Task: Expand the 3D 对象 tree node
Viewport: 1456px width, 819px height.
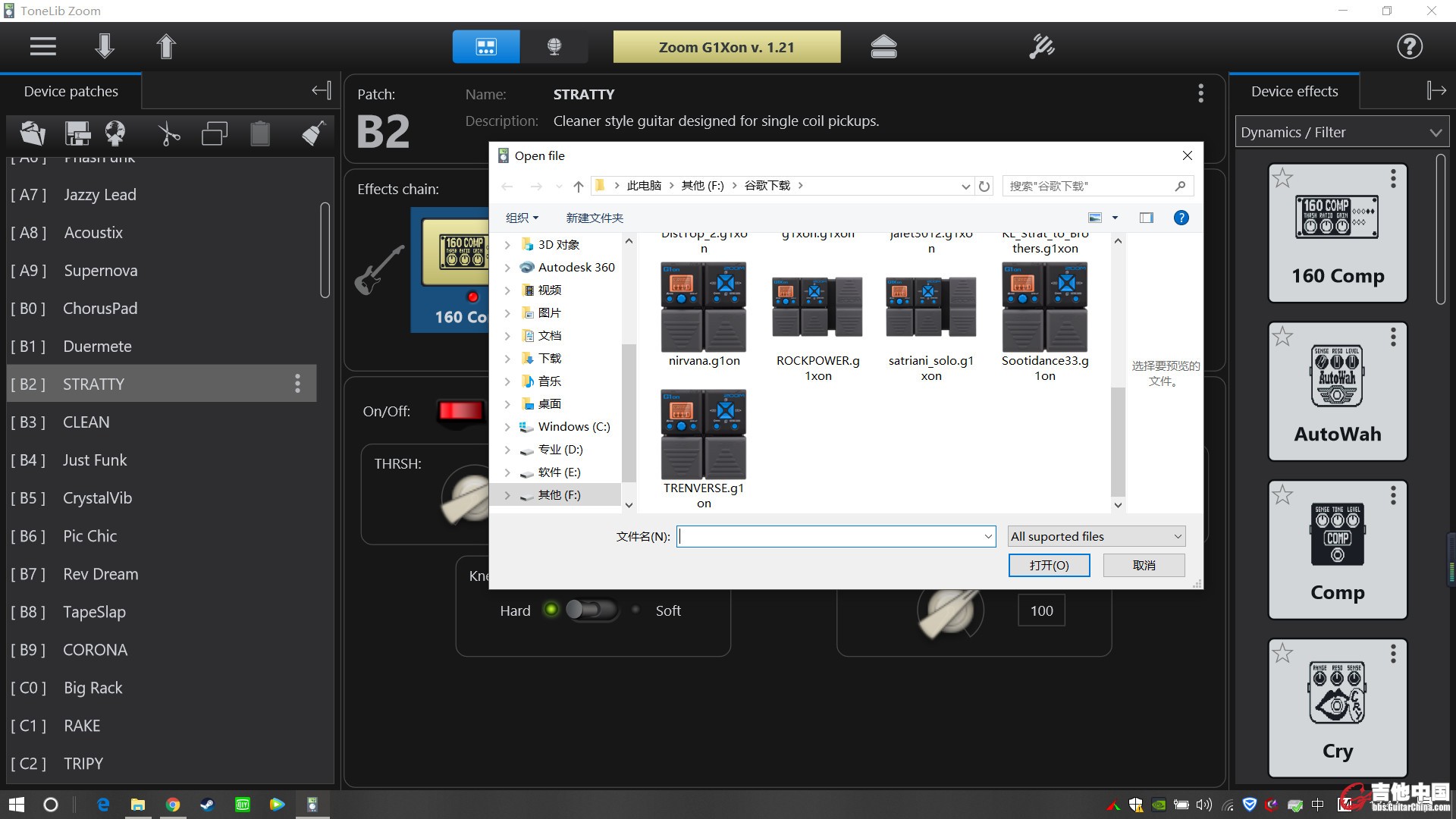Action: tap(507, 245)
